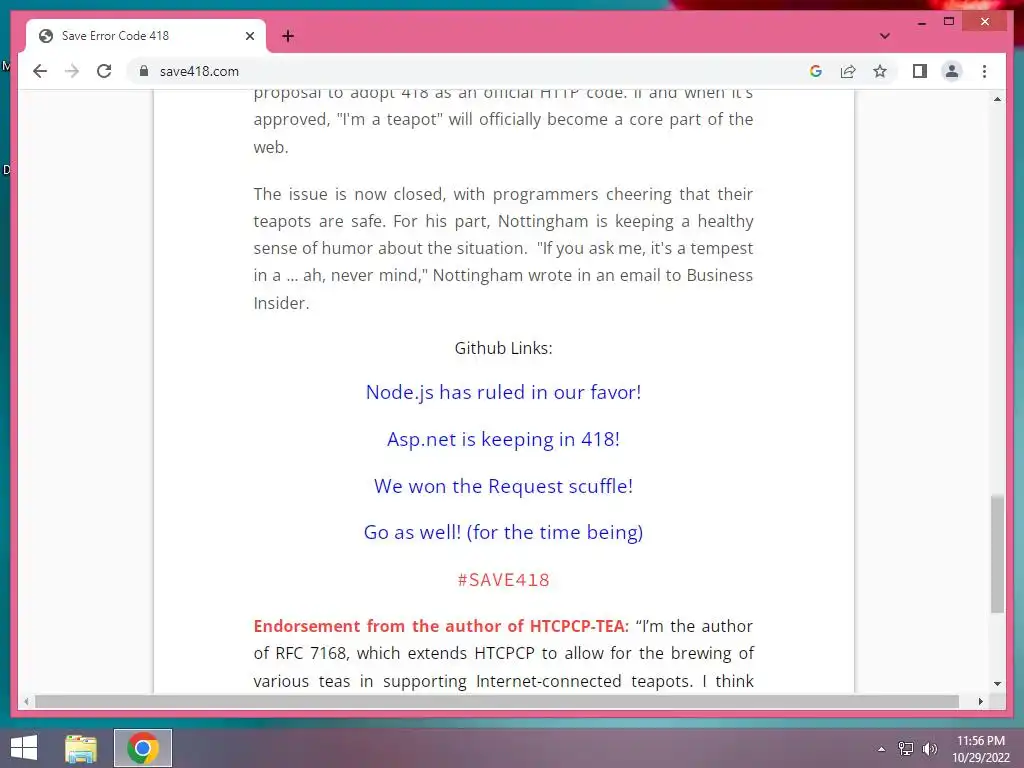1024x768 pixels.
Task: Select the Save Error Code 418 tab
Action: pyautogui.click(x=146, y=36)
